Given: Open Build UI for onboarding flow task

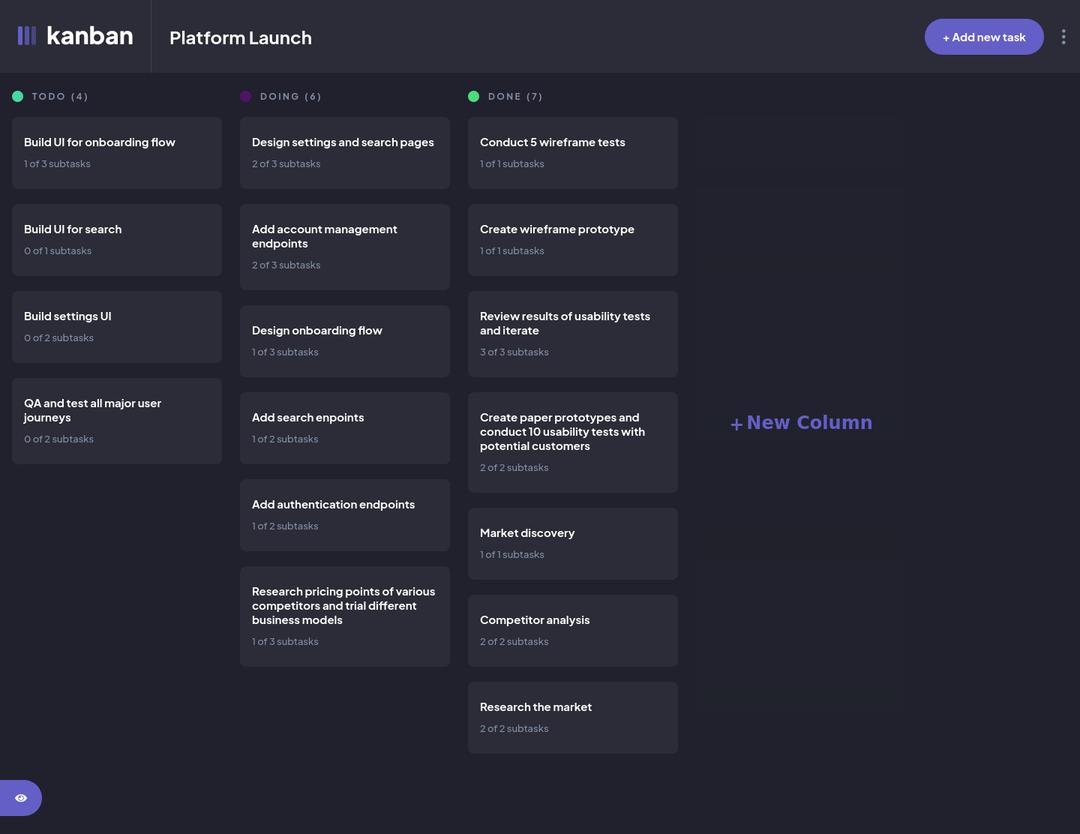Looking at the screenshot, I should click(117, 152).
